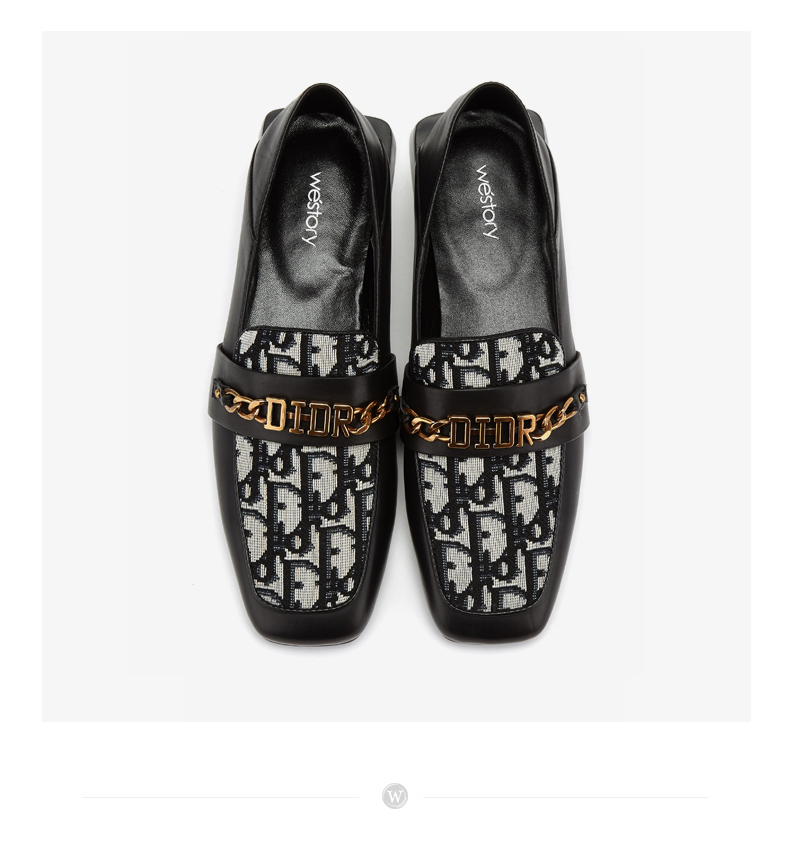This screenshot has width=790, height=842.
Task: Click divider line right of W logo
Action: coord(566,797)
